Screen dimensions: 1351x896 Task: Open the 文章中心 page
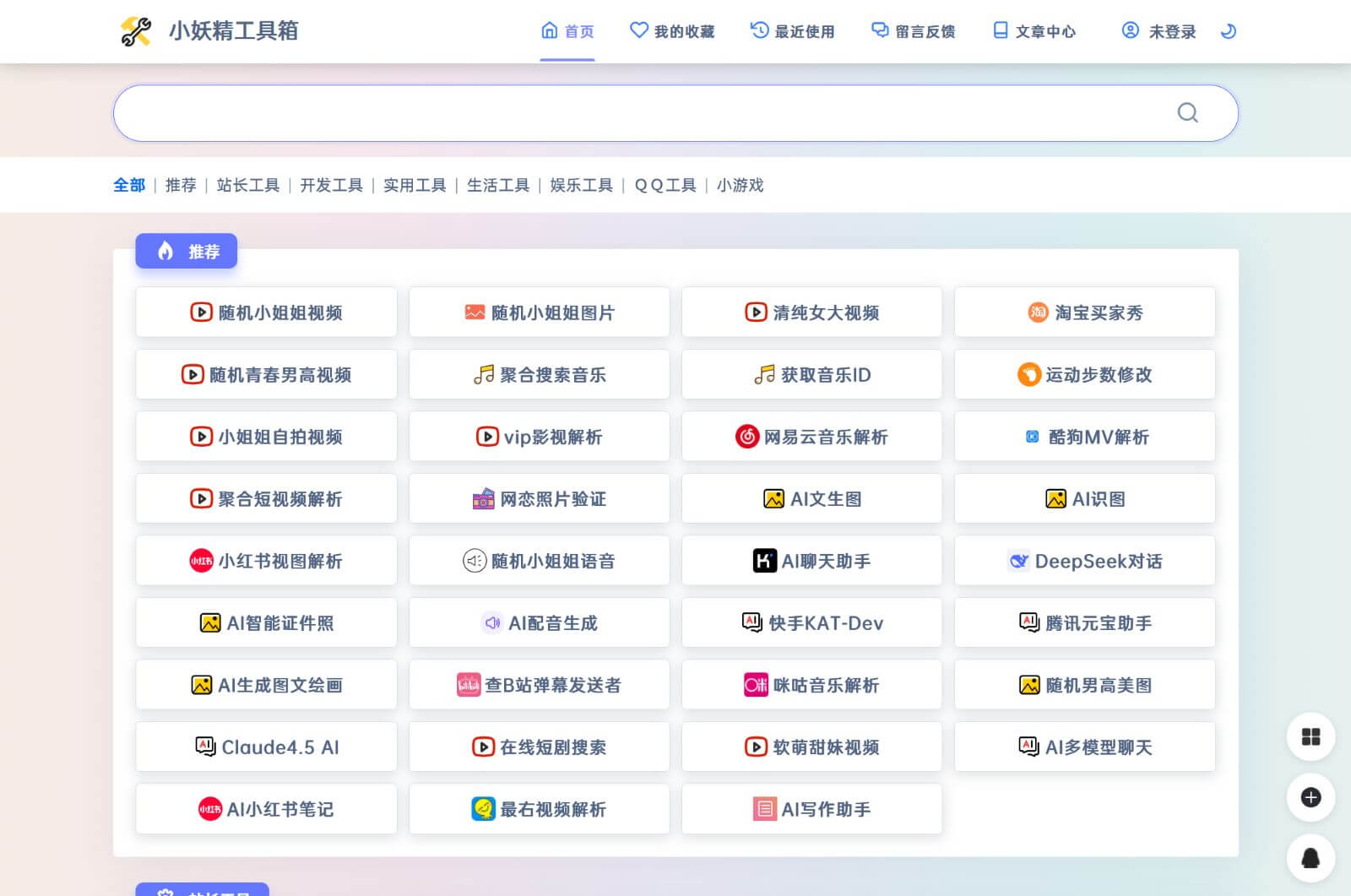1034,31
